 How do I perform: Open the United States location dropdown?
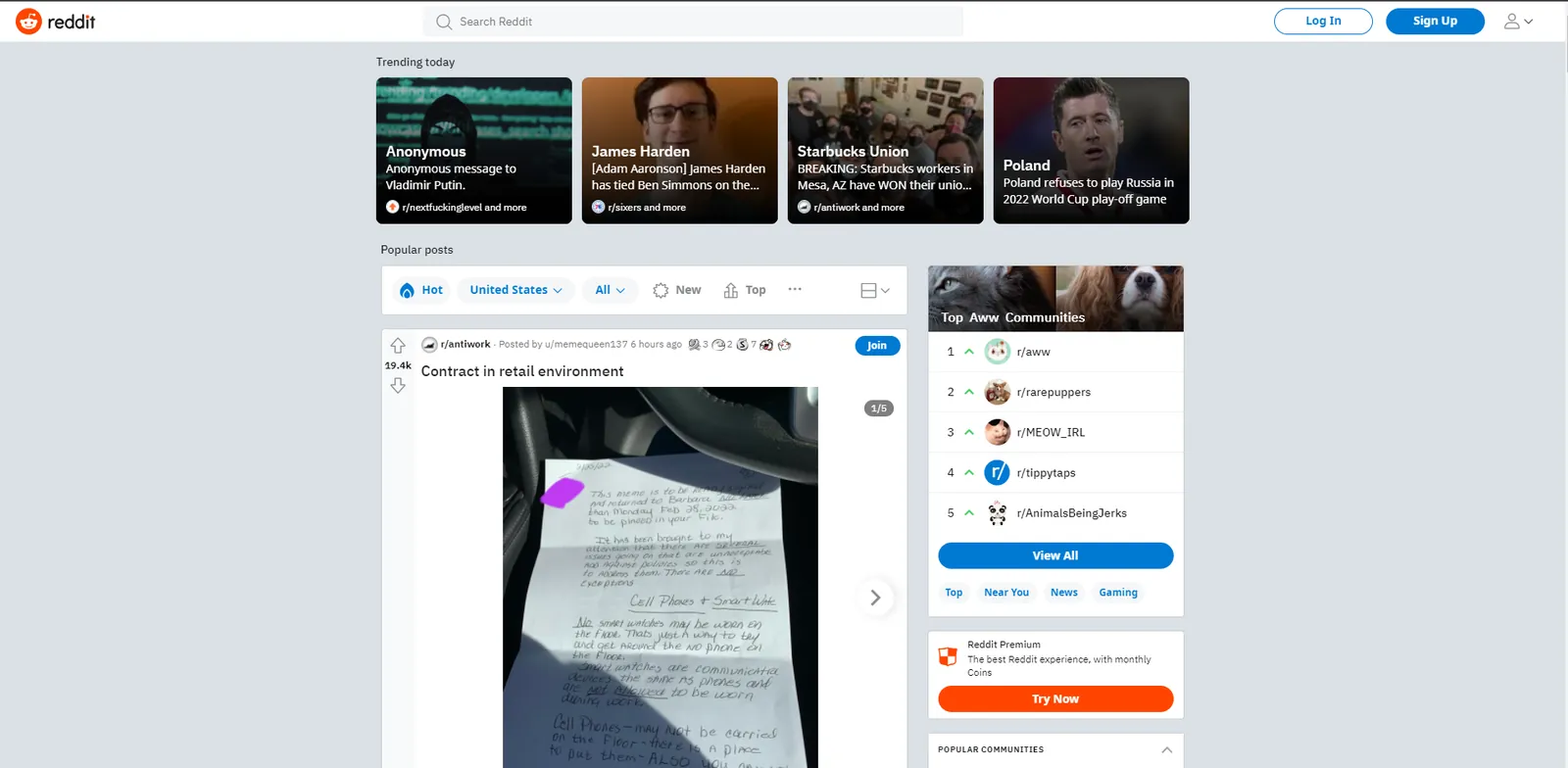(x=516, y=290)
